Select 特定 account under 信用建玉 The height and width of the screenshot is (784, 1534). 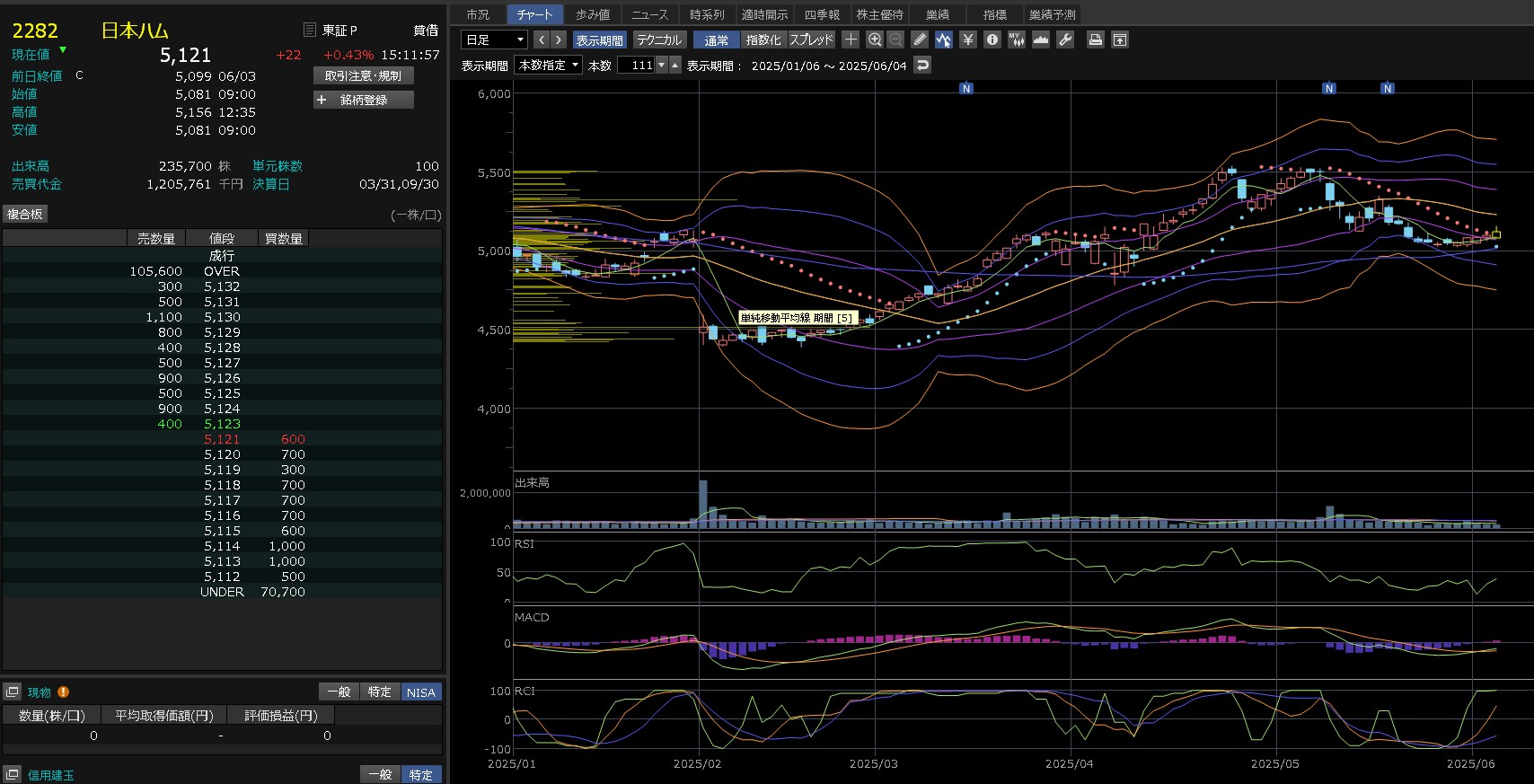(x=421, y=774)
